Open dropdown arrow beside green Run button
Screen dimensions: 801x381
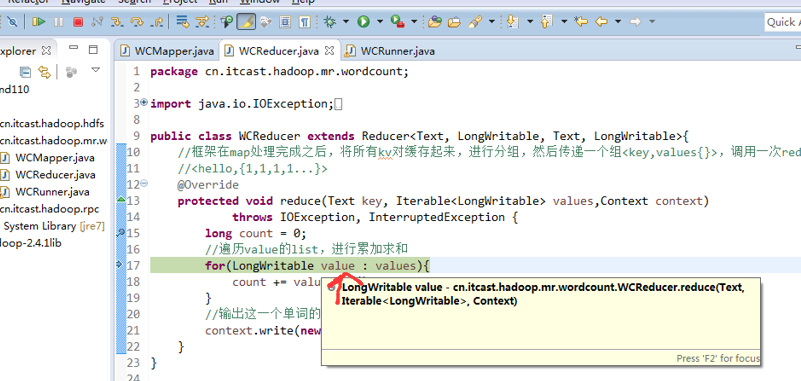pyautogui.click(x=380, y=22)
